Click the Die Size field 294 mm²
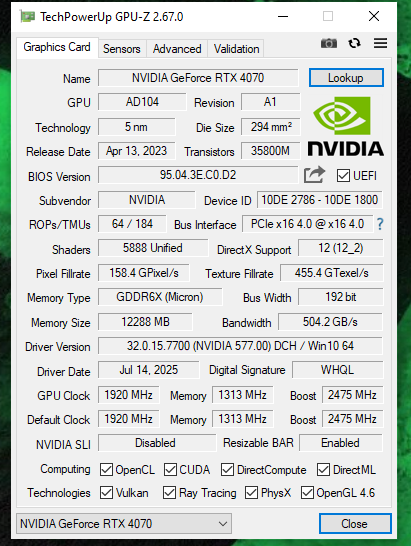The height and width of the screenshot is (546, 411). (x=270, y=126)
